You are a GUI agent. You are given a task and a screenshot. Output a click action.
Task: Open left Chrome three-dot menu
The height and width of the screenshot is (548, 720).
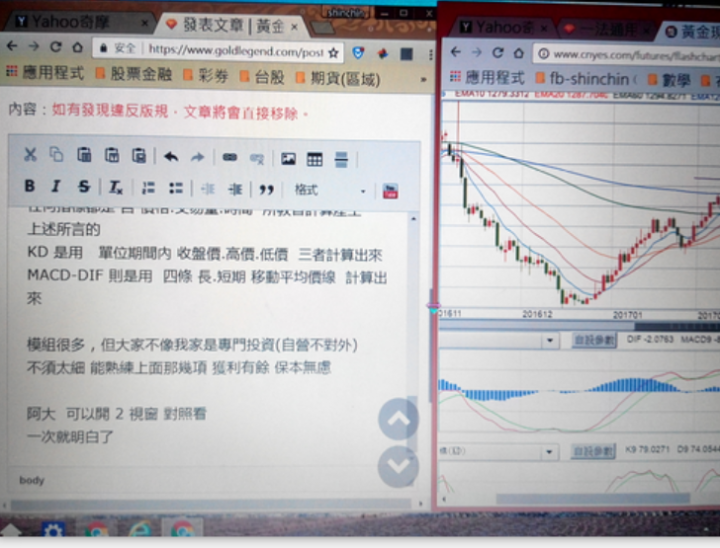click(x=430, y=55)
